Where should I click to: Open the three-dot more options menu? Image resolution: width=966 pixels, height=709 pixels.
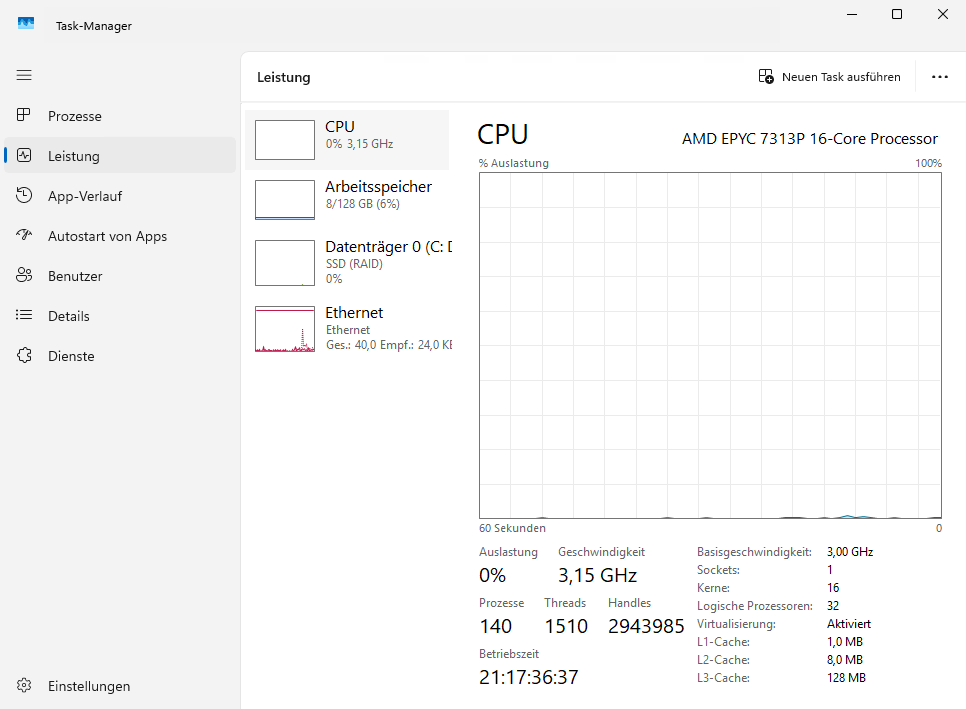939,76
